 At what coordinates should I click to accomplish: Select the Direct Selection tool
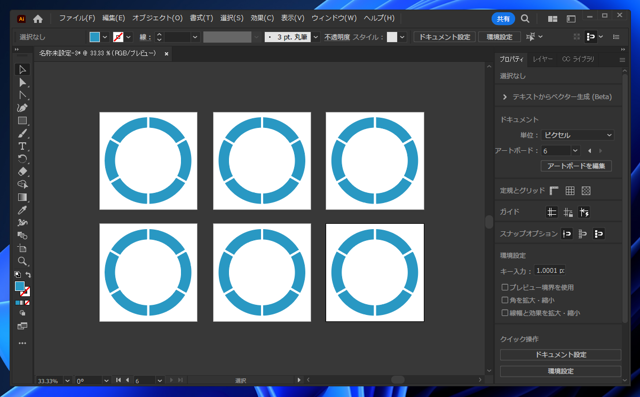22,82
